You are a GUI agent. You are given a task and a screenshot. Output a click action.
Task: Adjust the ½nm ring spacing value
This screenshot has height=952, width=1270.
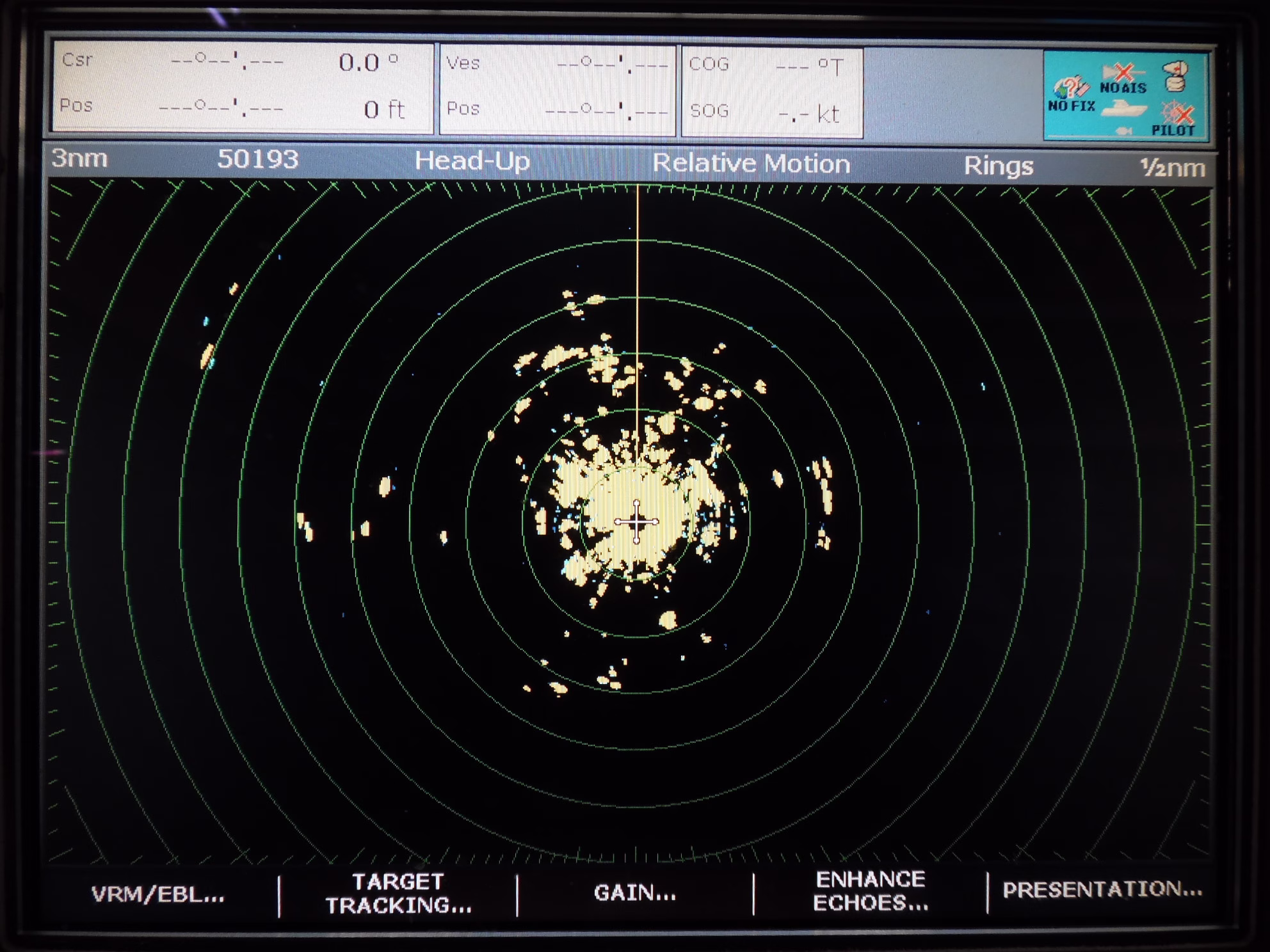click(1172, 168)
